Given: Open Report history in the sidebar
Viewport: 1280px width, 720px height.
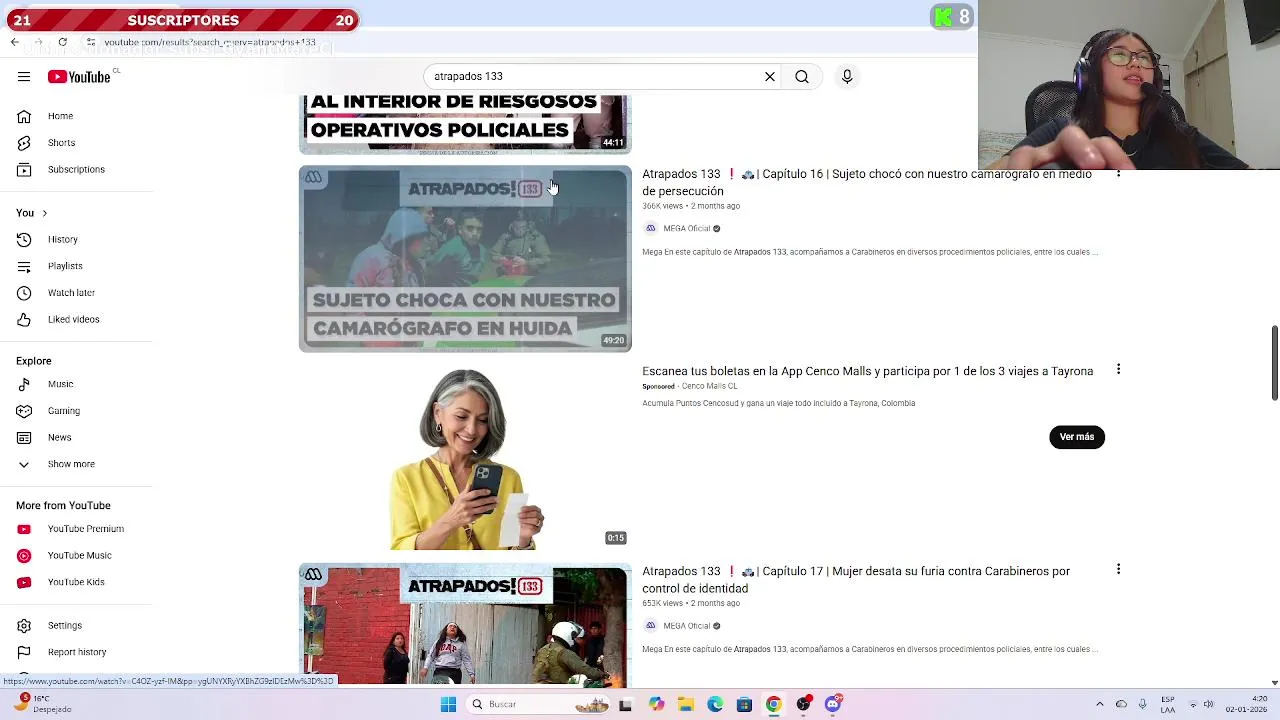Looking at the screenshot, I should pyautogui.click(x=76, y=652).
